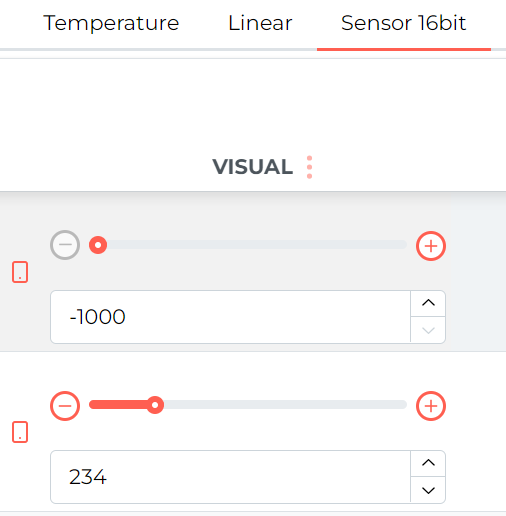Click the down chevron of the -1000 field

(428, 330)
